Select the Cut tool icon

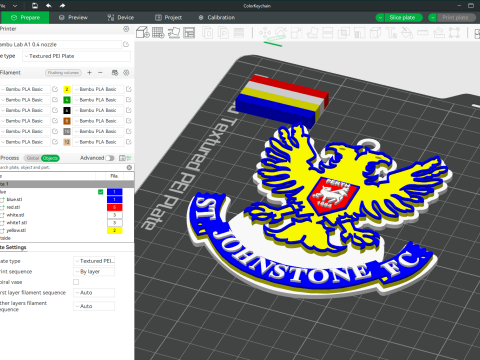328,33
